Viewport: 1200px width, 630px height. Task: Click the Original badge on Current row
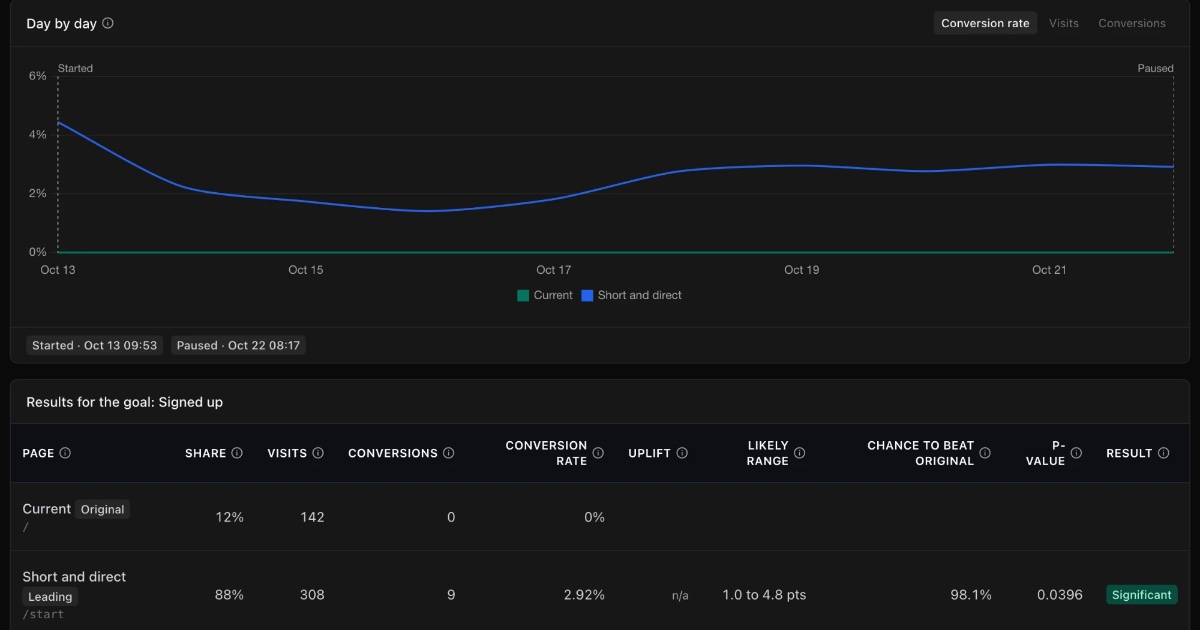pos(103,509)
